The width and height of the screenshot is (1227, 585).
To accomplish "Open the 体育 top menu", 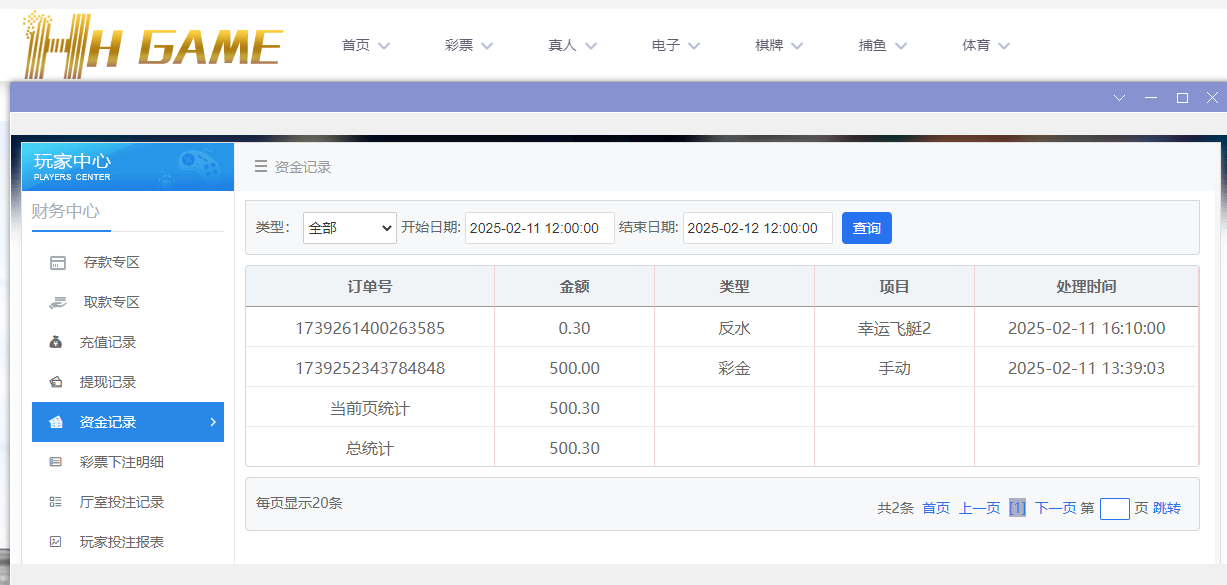I will 986,45.
